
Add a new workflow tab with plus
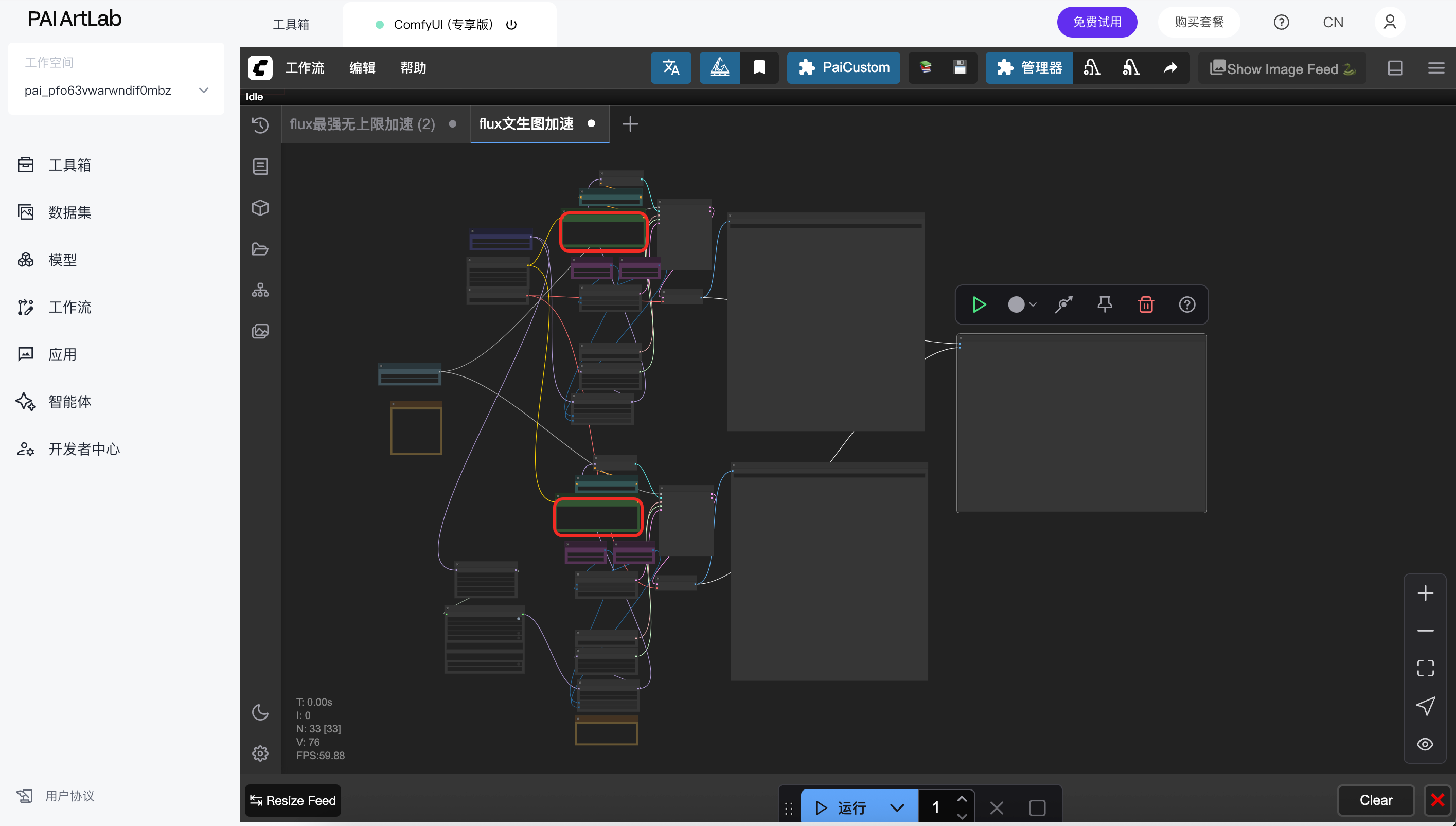point(630,123)
